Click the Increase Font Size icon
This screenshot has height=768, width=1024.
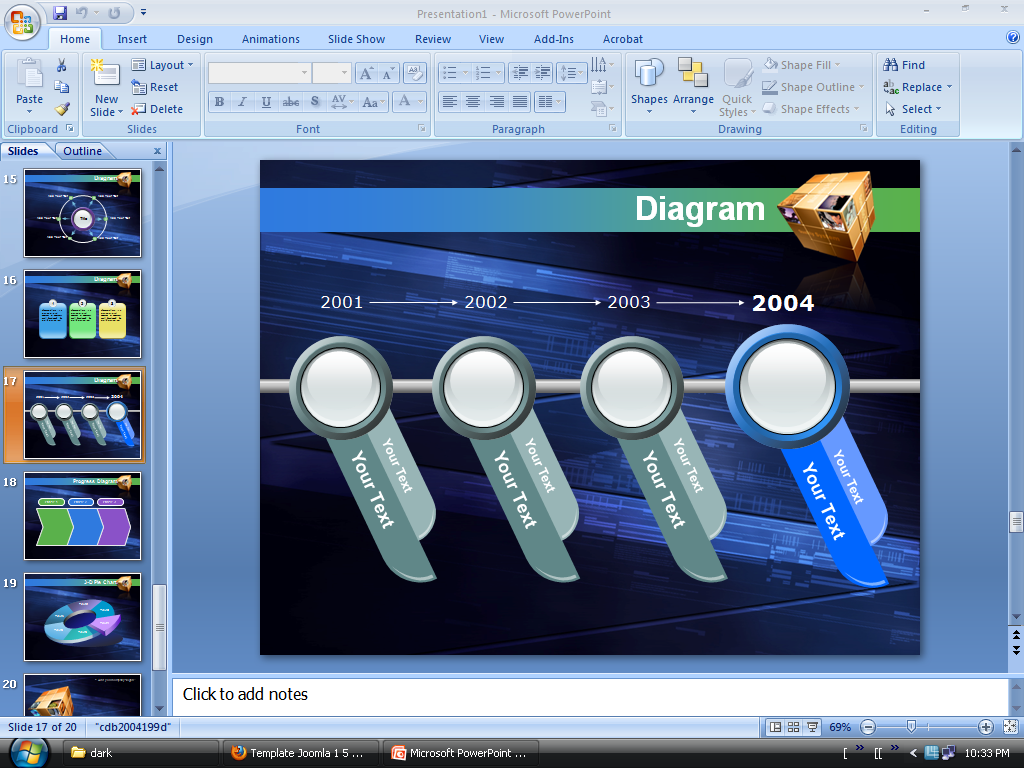pos(366,73)
